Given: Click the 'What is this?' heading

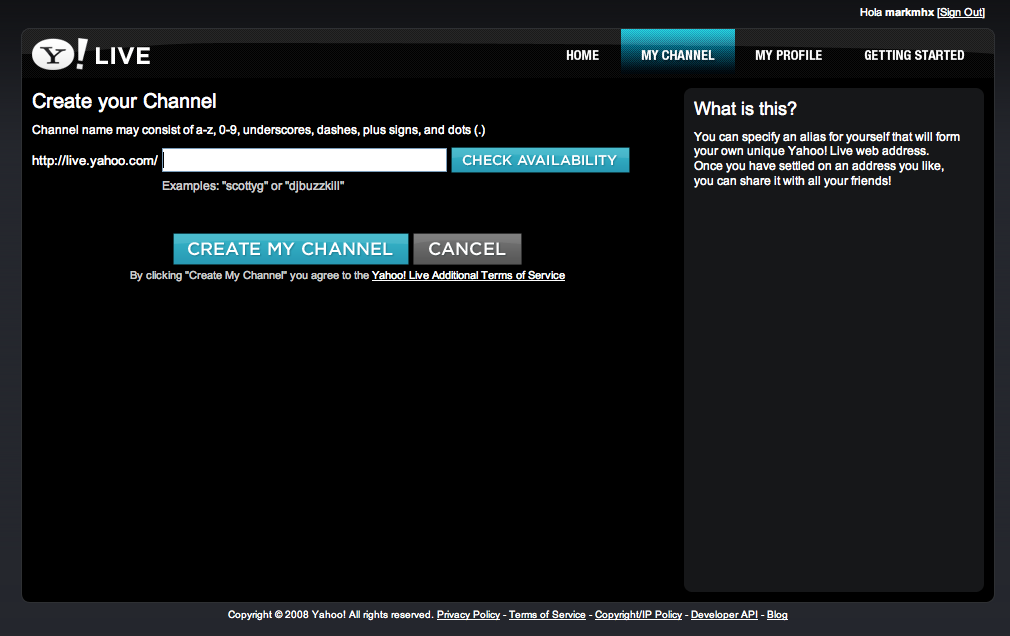Looking at the screenshot, I should click(x=745, y=108).
